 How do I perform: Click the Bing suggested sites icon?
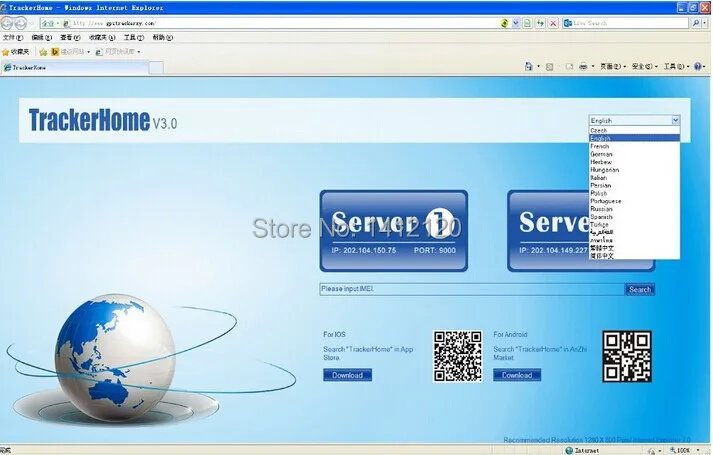[55, 52]
